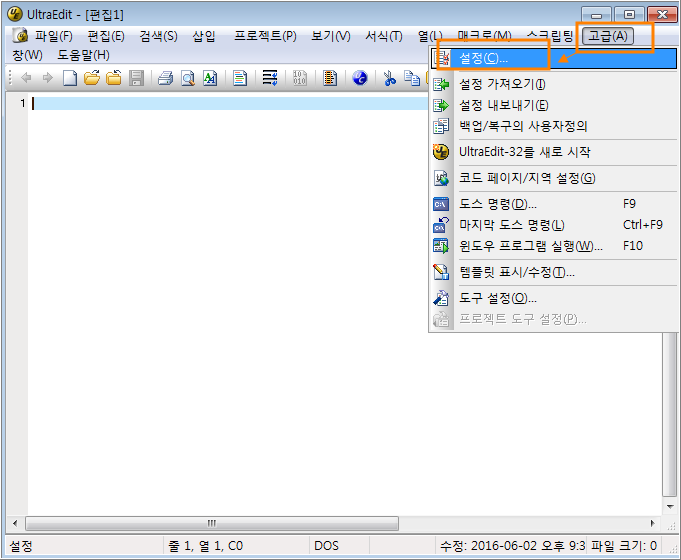Viewport: 681px width, 560px height.
Task: Choose UltraEdit-32를 새로 시작
Action: [554, 152]
